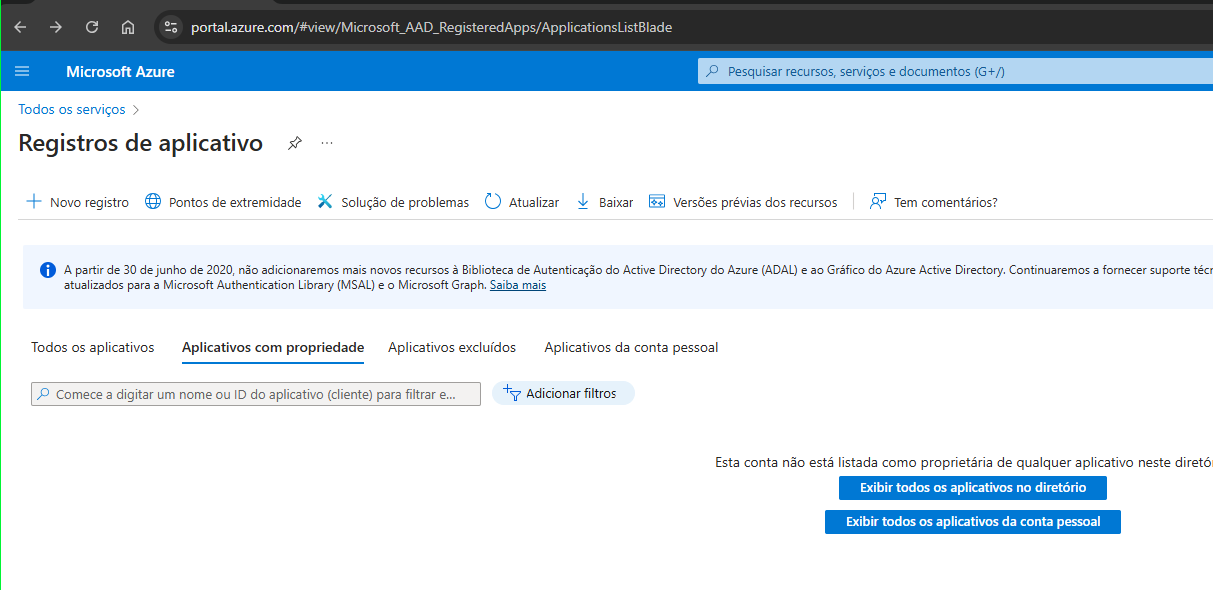Image resolution: width=1213 pixels, height=590 pixels.
Task: Open Pontos de extremidade
Action: pos(235,202)
